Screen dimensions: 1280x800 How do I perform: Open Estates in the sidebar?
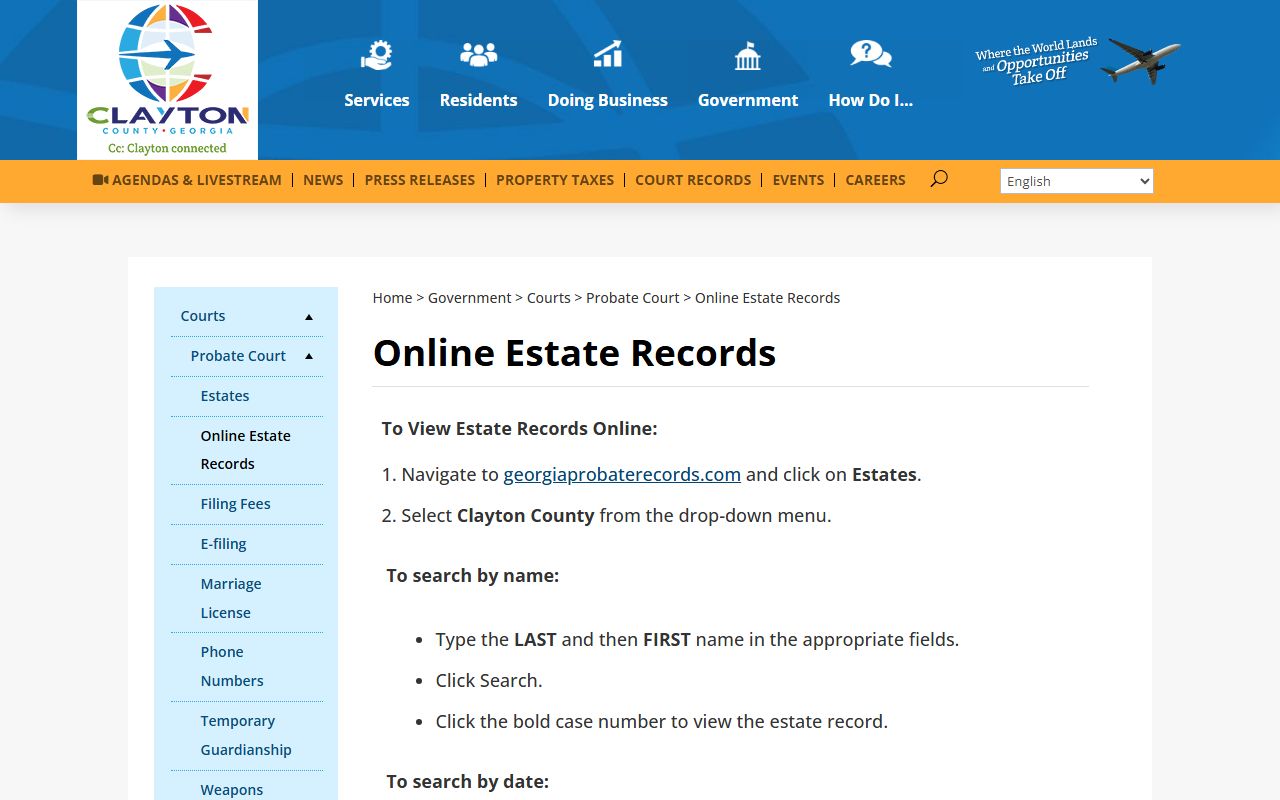(x=225, y=396)
